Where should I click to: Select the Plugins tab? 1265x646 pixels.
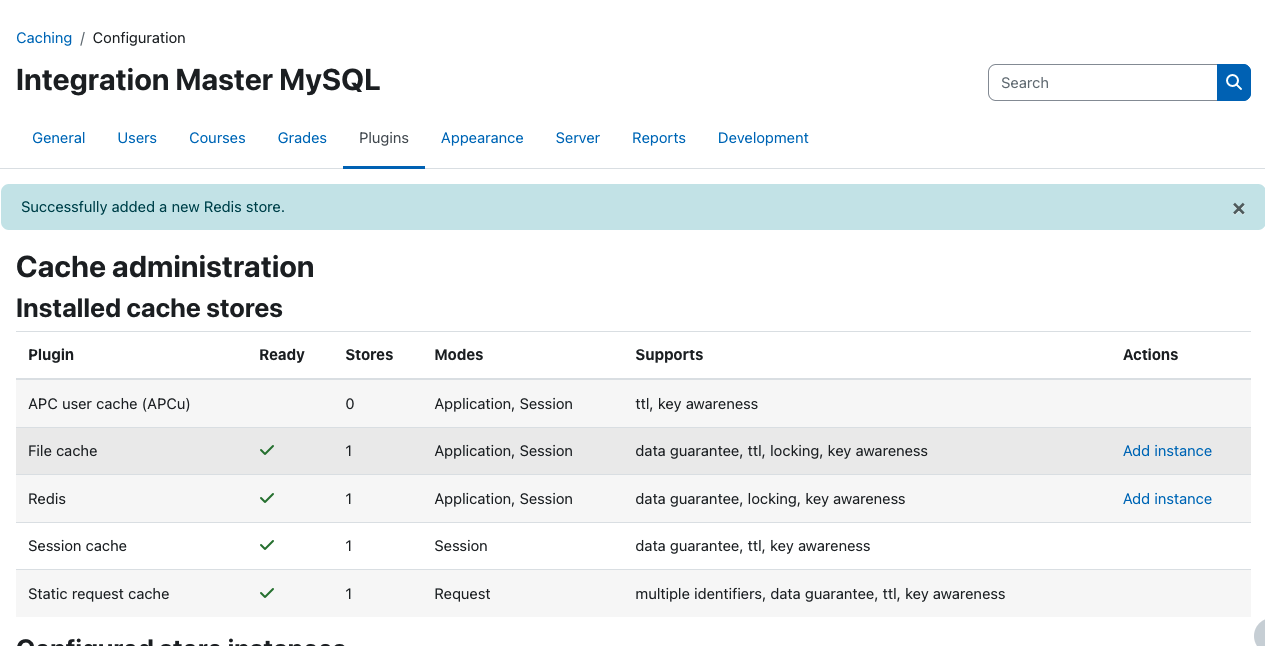[384, 138]
